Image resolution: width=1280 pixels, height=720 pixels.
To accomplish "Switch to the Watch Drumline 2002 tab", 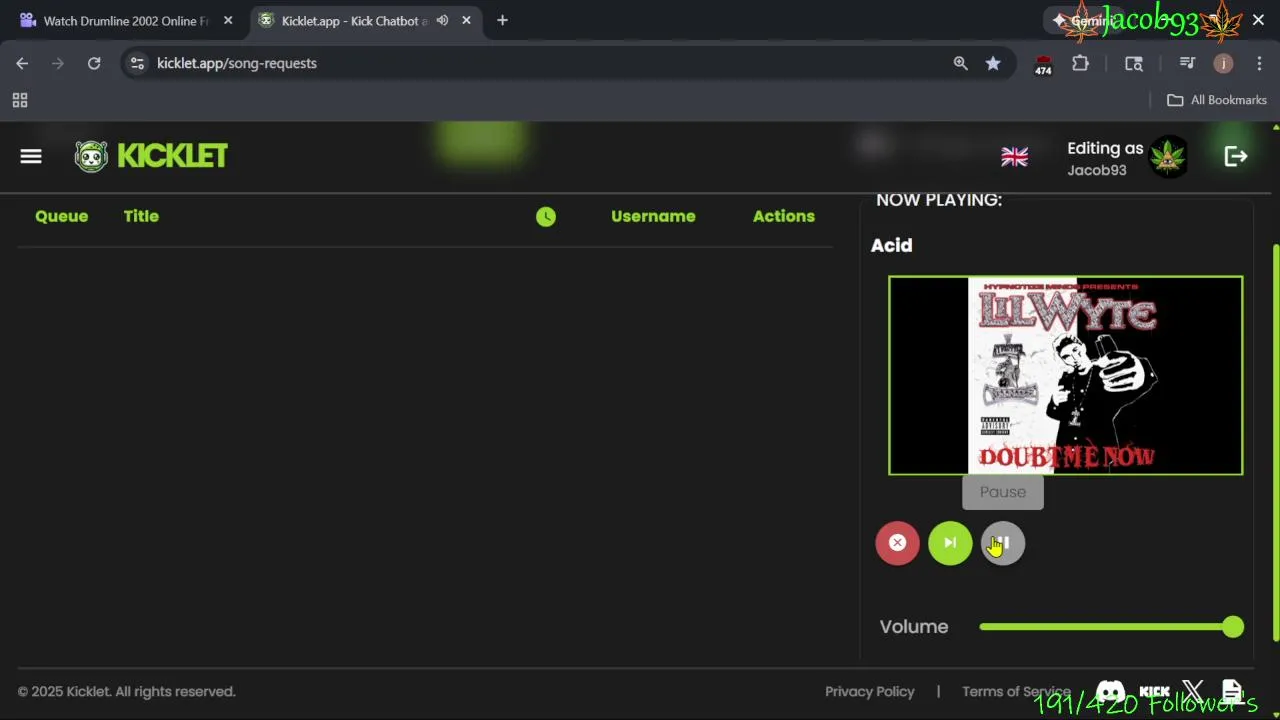I will pos(126,20).
